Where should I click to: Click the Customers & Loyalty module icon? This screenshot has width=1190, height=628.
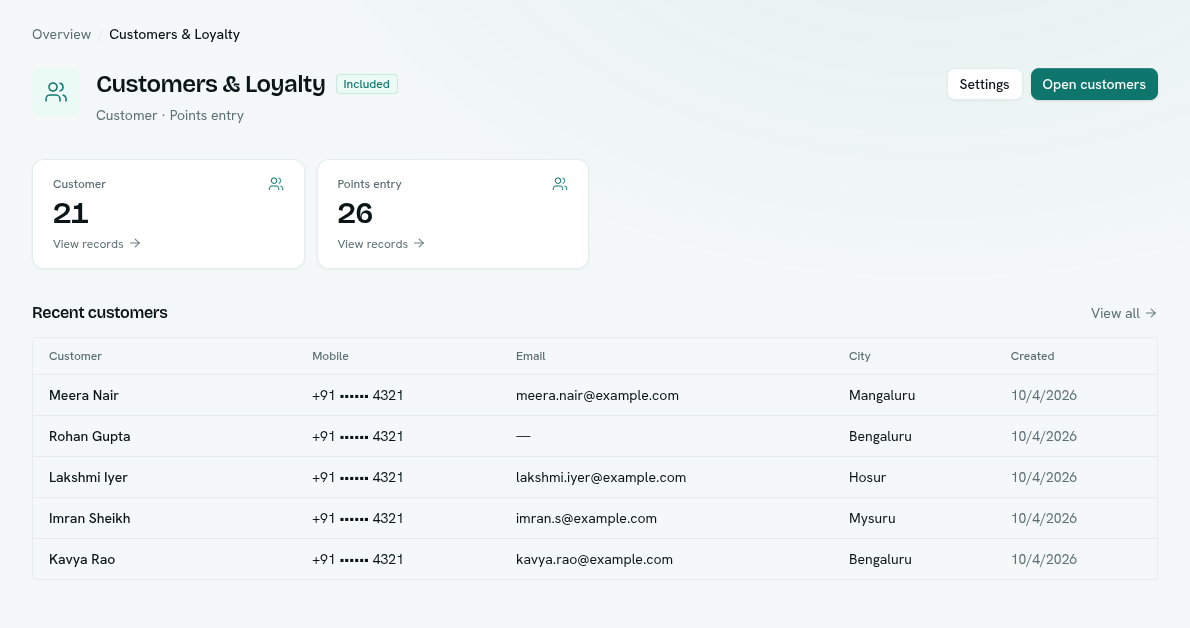click(56, 93)
